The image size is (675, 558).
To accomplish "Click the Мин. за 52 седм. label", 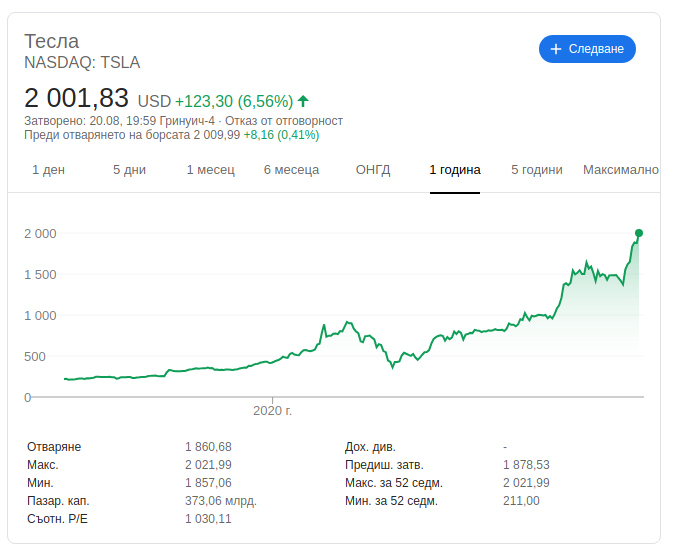I will pyautogui.click(x=391, y=501).
